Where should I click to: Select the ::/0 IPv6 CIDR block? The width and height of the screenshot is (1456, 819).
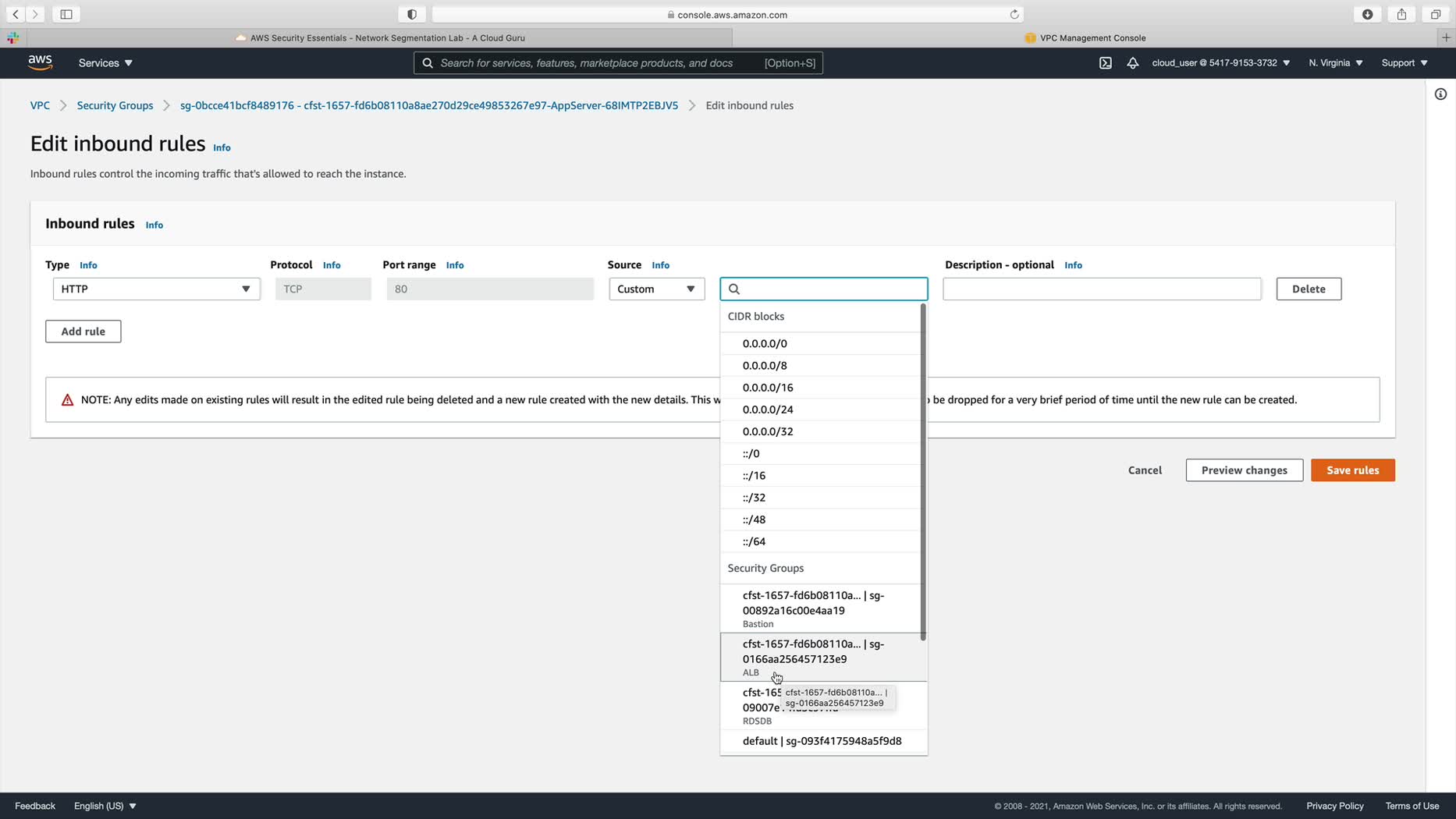pyautogui.click(x=821, y=453)
